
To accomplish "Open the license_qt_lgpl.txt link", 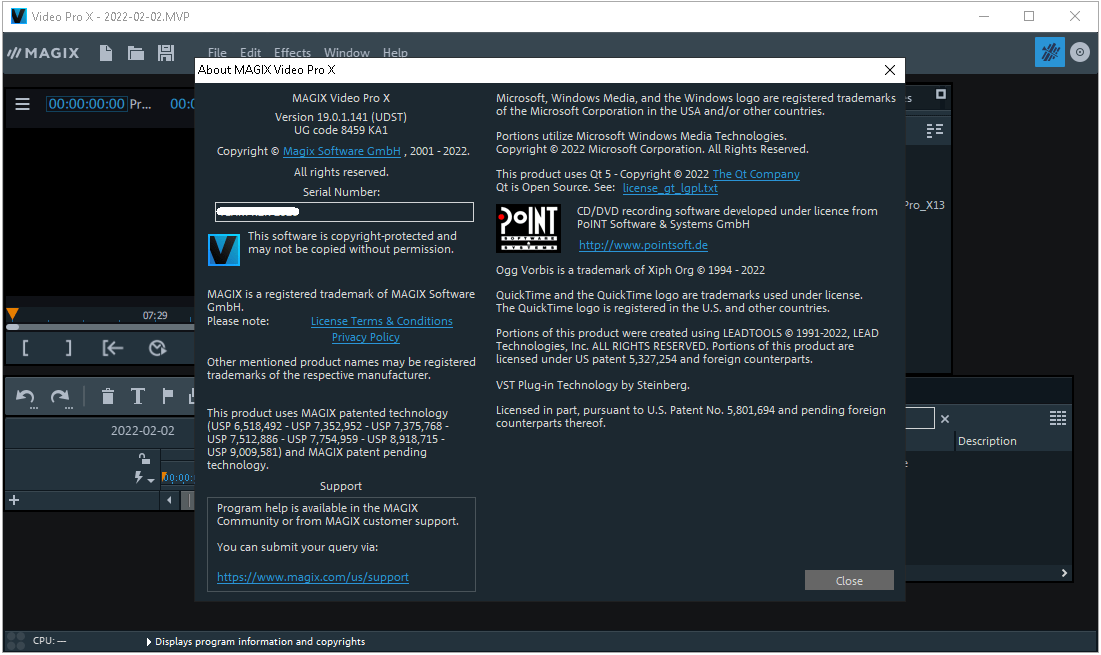I will pos(670,187).
